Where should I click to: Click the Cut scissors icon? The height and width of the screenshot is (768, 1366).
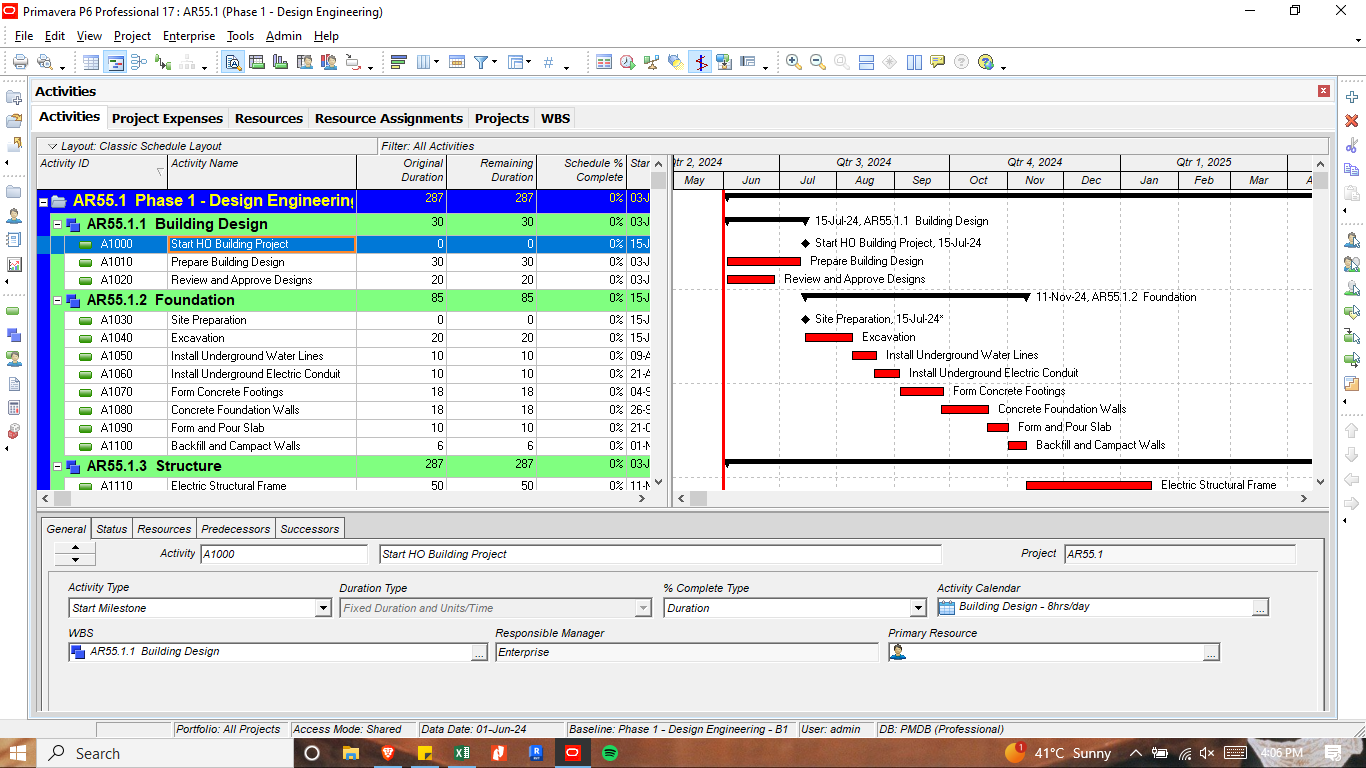(x=1352, y=145)
